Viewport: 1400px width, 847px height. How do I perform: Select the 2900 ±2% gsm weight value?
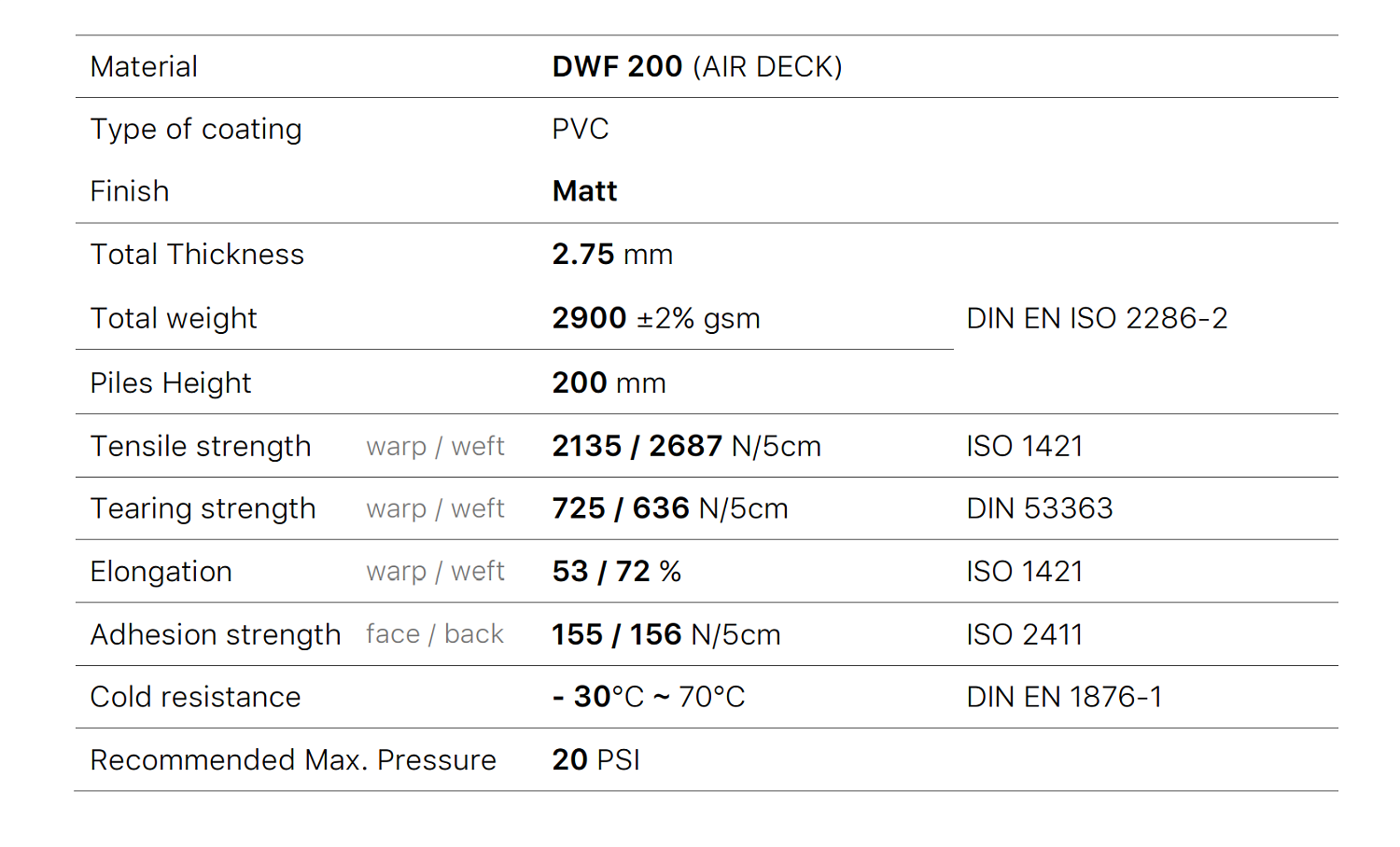(x=655, y=318)
